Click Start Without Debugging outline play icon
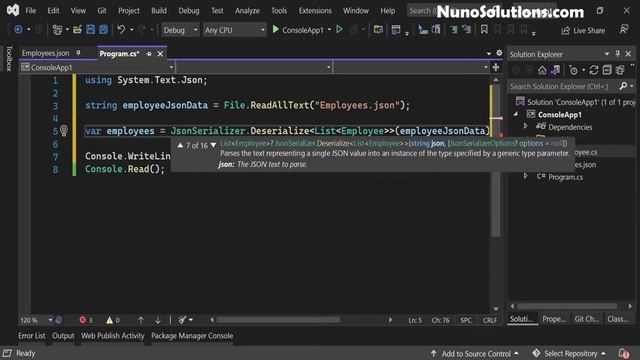The width and height of the screenshot is (640, 360). [x=339, y=29]
